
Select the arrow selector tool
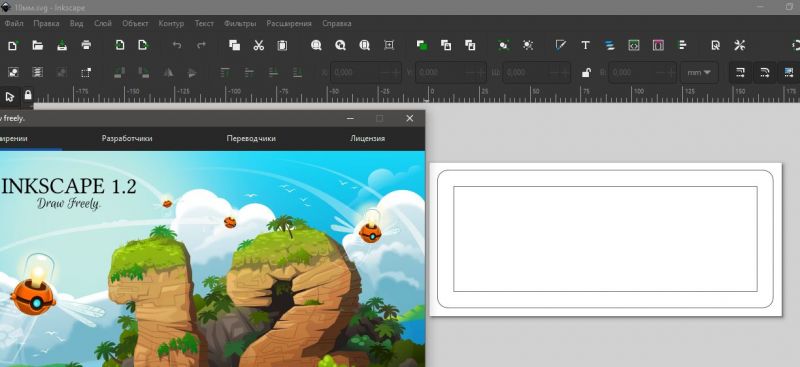tap(10, 96)
